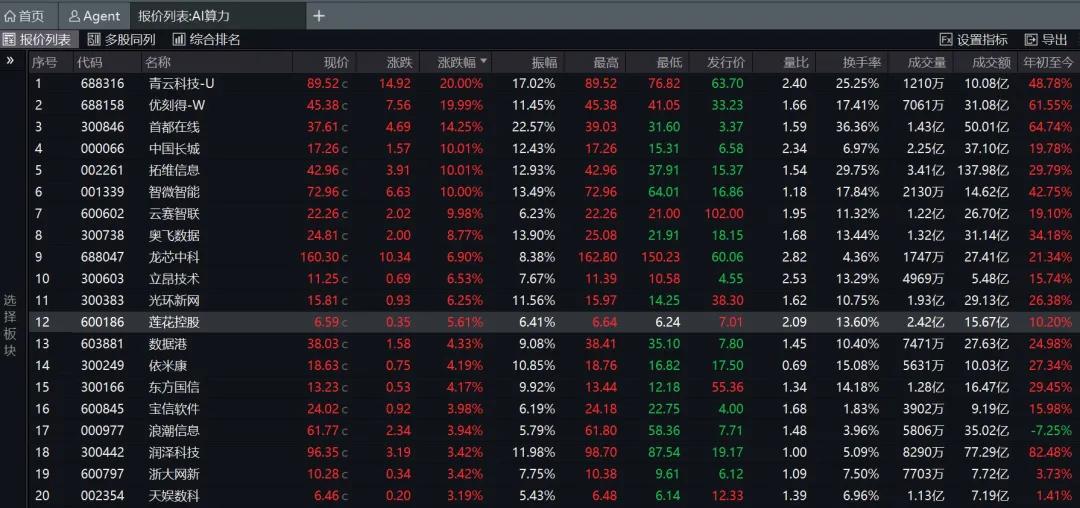Screen dimensions: 1080x508
Task: Click the 导出 export button
Action: (x=1046, y=39)
